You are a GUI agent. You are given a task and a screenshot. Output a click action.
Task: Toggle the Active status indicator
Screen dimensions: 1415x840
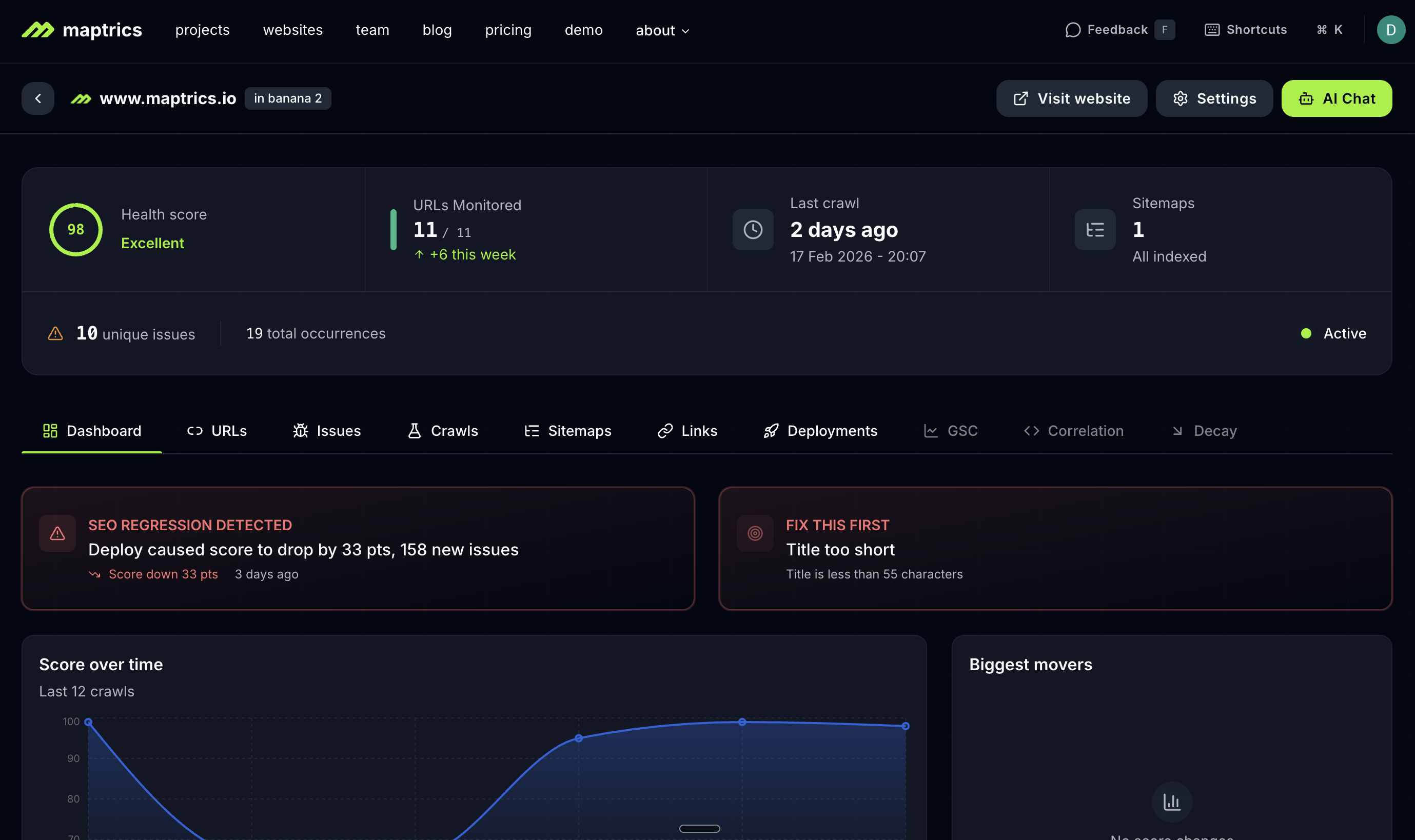coord(1306,333)
